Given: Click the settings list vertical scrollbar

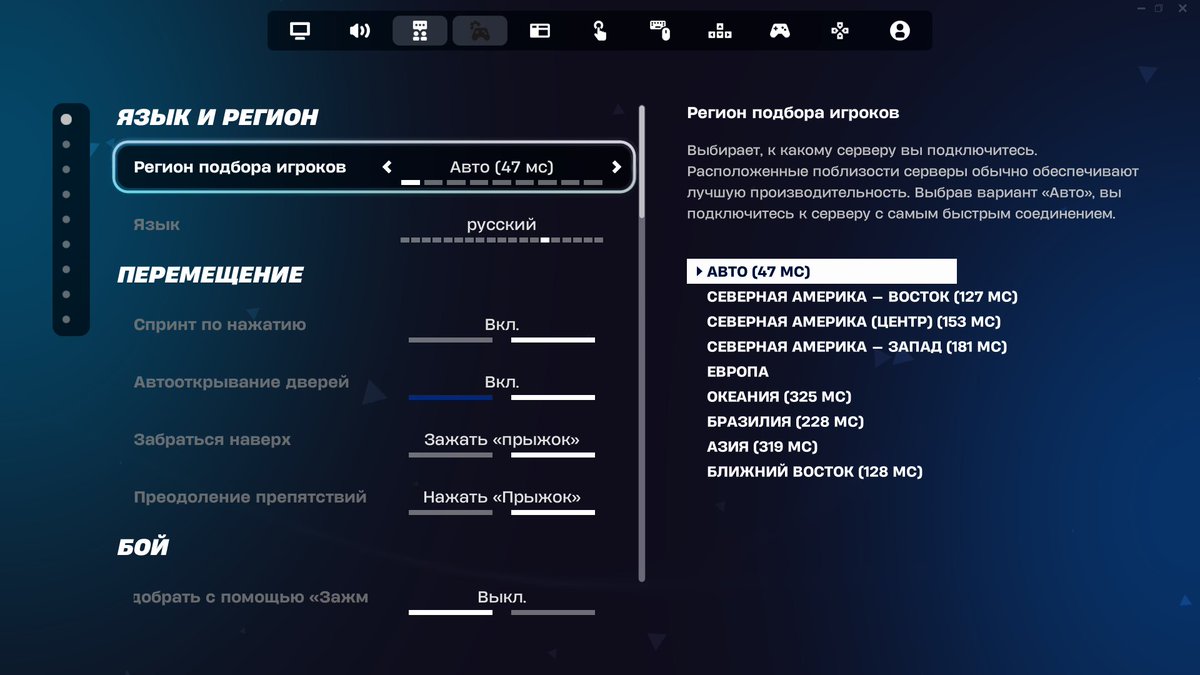Looking at the screenshot, I should (642, 342).
